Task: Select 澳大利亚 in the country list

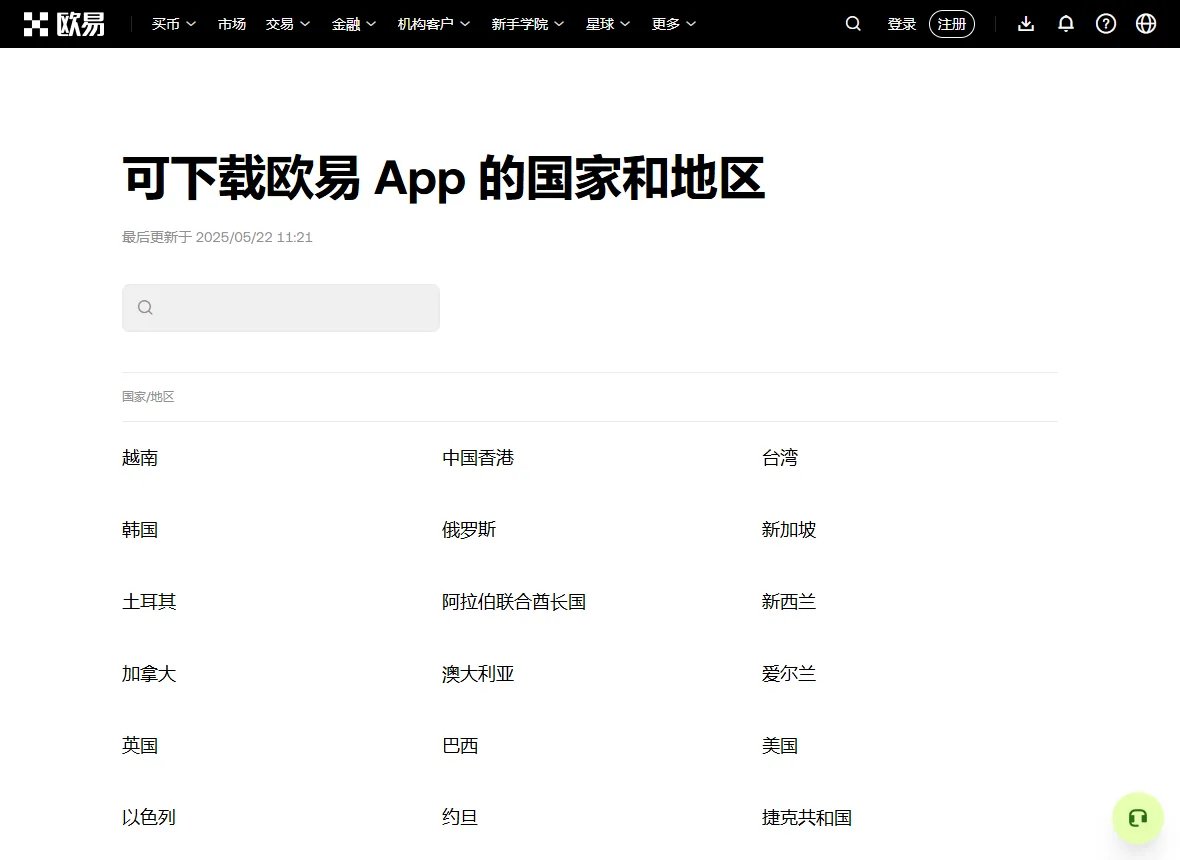Action: pyautogui.click(x=478, y=673)
